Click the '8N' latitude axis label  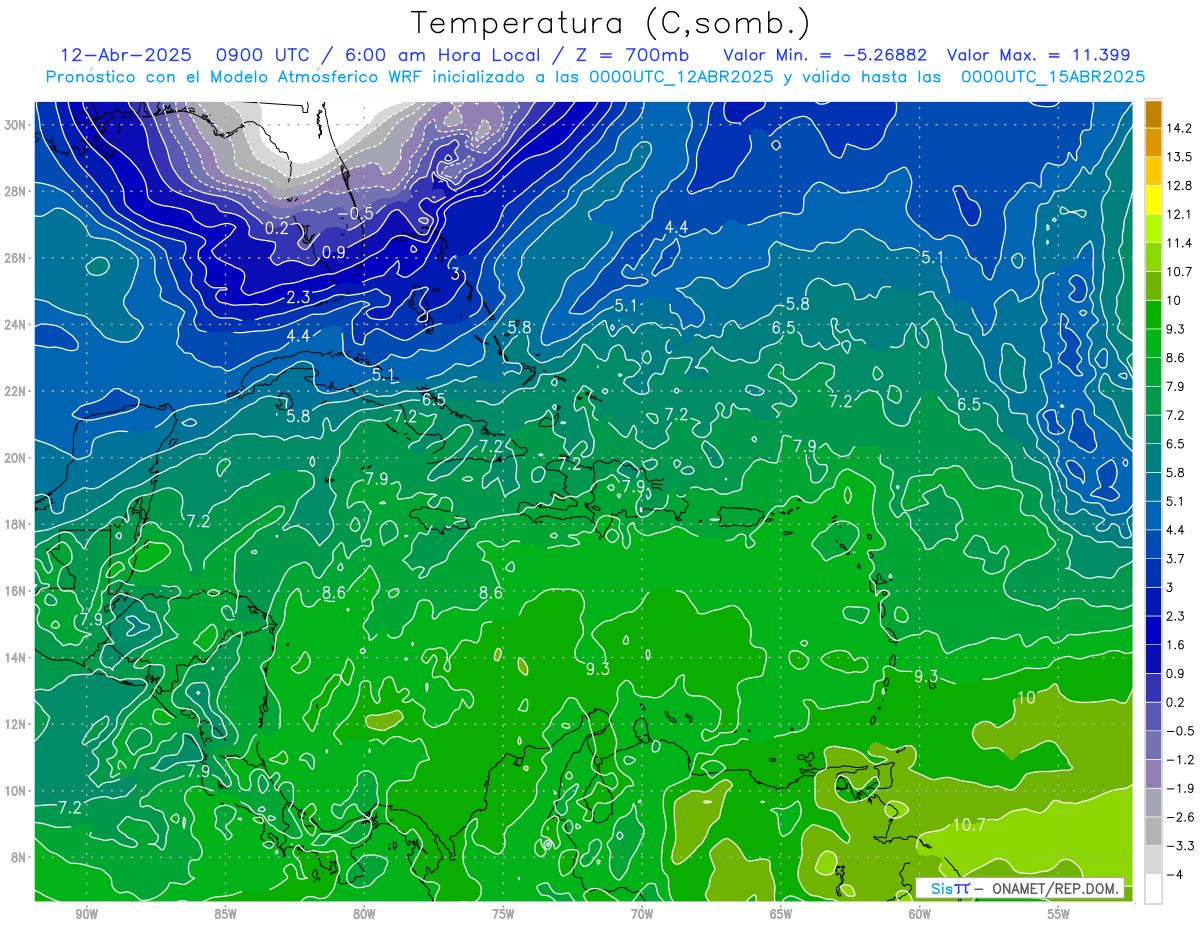coord(20,857)
